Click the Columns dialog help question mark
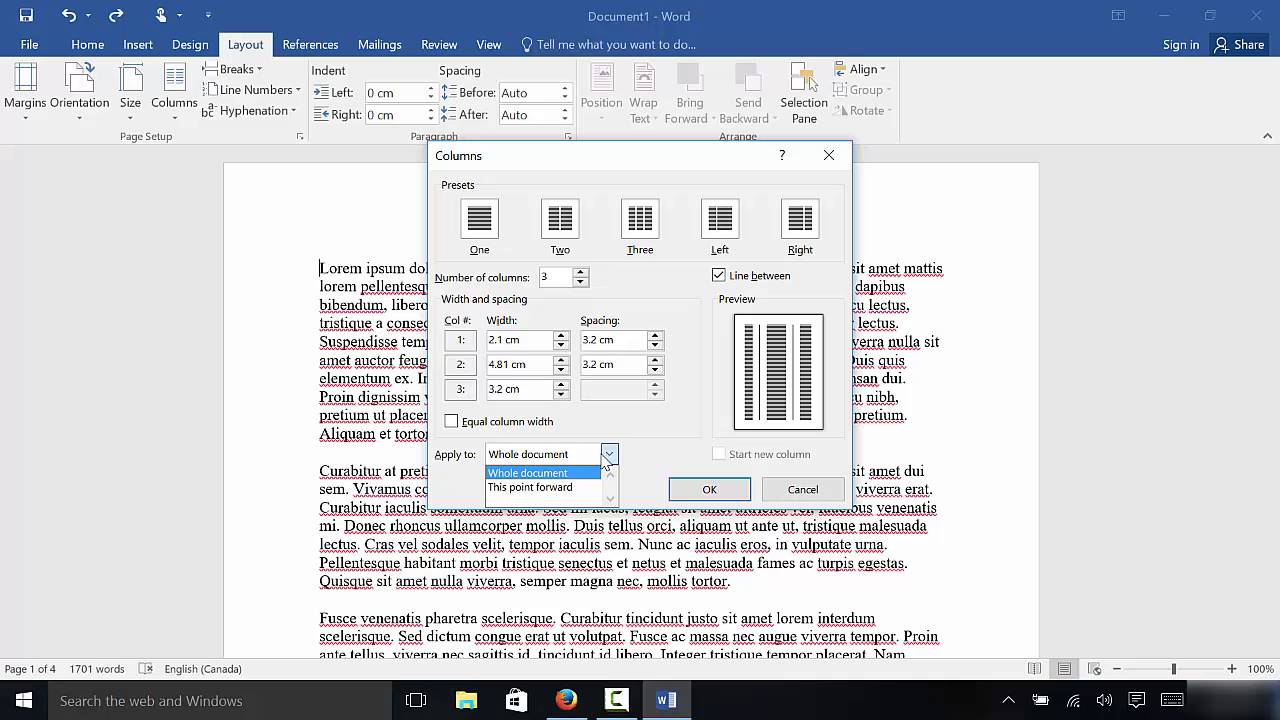This screenshot has width=1280, height=720. 782,155
